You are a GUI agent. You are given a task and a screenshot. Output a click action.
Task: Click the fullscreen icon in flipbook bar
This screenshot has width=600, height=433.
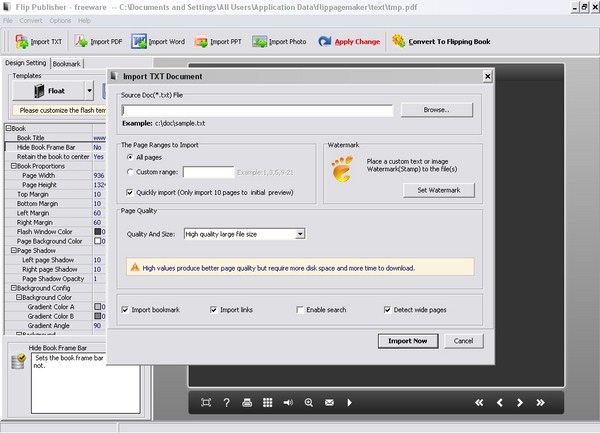pyautogui.click(x=206, y=402)
